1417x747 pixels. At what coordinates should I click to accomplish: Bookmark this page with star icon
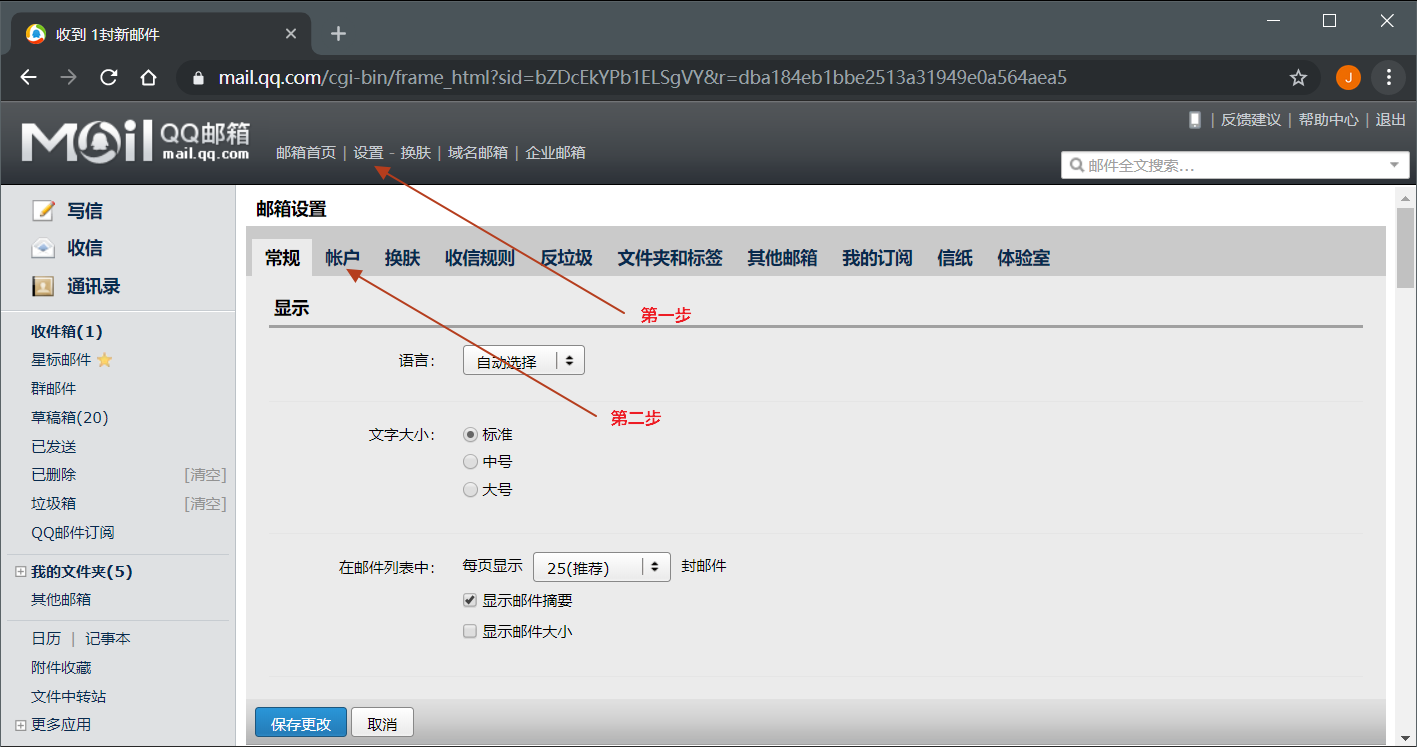(x=1298, y=77)
